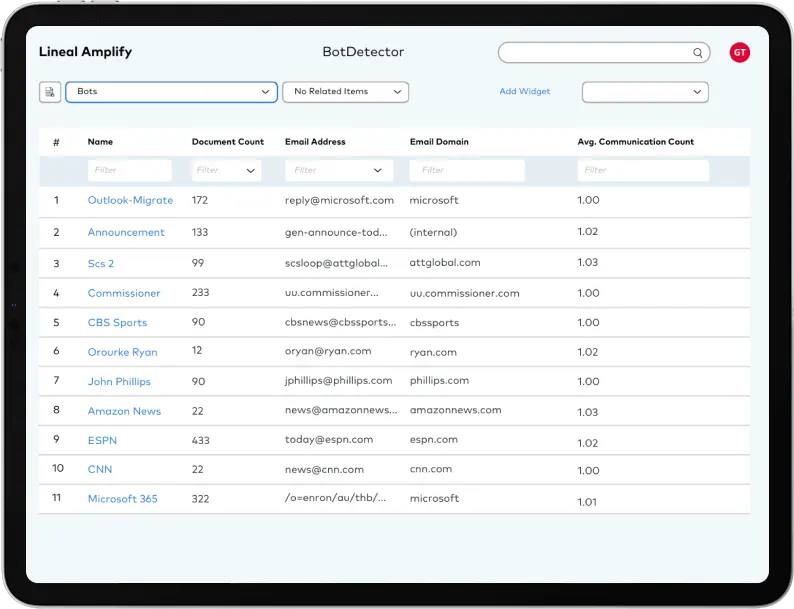Viewport: 794px width, 609px height.
Task: Click the Add Widget link
Action: pyautogui.click(x=525, y=92)
